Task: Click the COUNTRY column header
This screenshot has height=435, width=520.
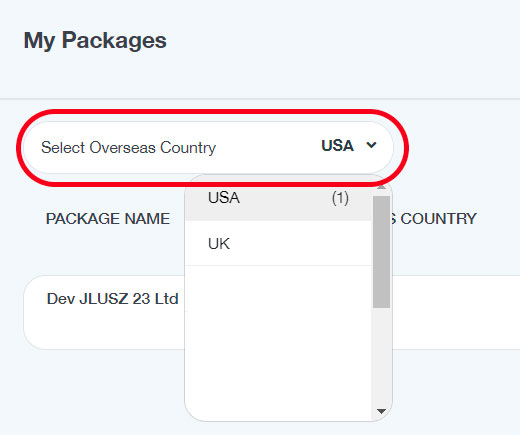Action: click(x=438, y=219)
